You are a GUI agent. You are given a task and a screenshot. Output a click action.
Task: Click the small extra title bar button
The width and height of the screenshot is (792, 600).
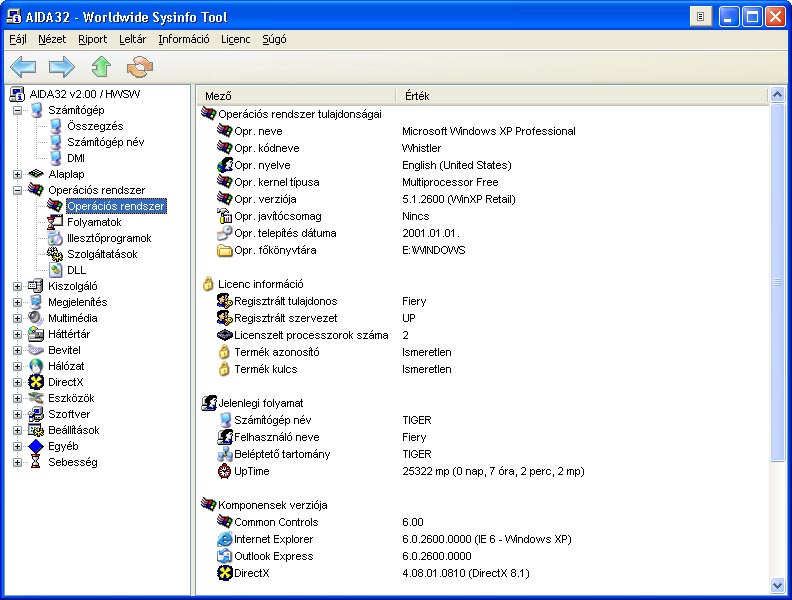point(701,17)
